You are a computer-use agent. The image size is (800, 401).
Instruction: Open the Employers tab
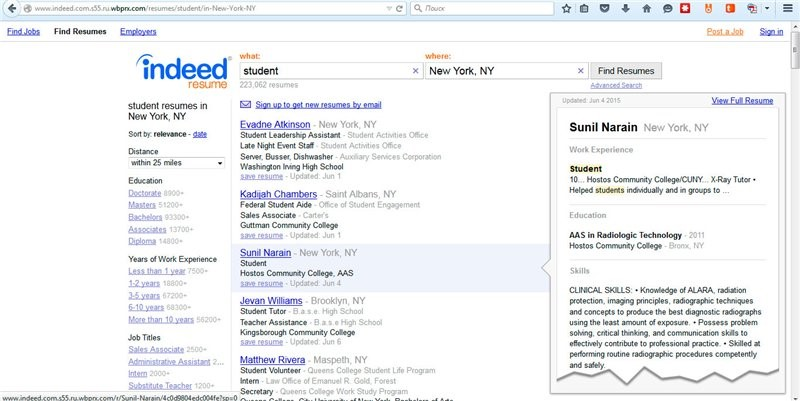click(138, 32)
